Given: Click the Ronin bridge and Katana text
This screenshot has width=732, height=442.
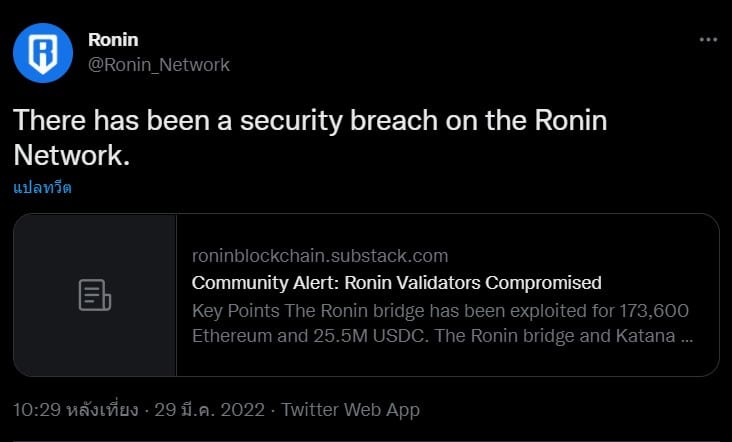Looking at the screenshot, I should (x=555, y=336).
